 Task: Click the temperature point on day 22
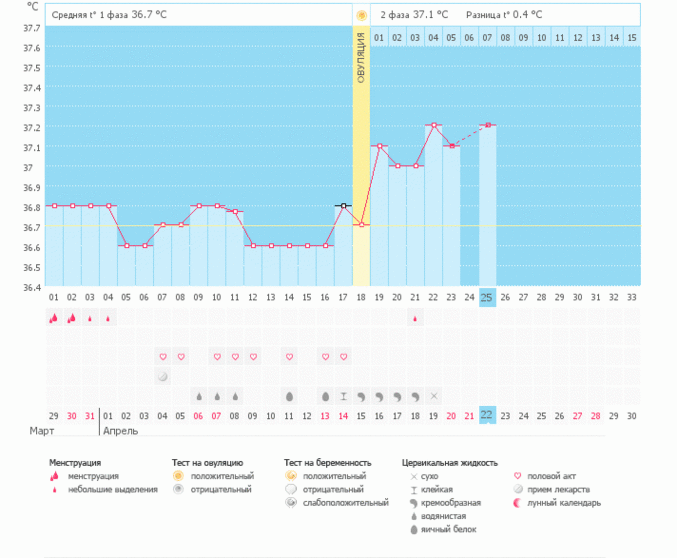coord(433,125)
